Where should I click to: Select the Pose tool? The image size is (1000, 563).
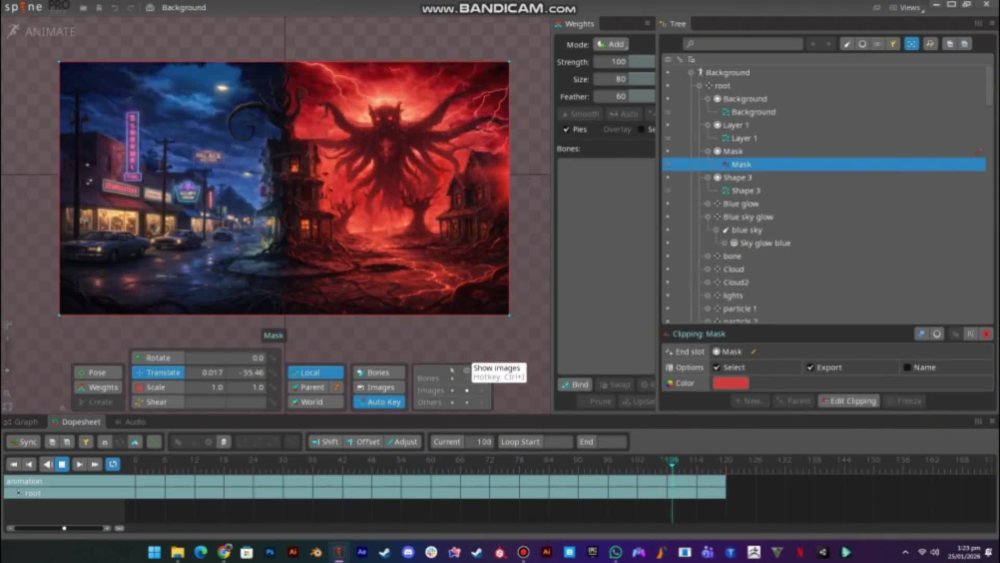98,372
